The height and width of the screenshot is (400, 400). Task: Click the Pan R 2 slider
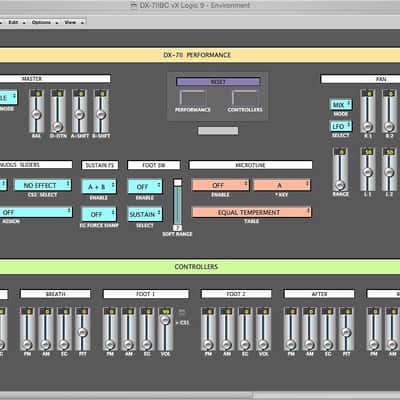(389, 111)
